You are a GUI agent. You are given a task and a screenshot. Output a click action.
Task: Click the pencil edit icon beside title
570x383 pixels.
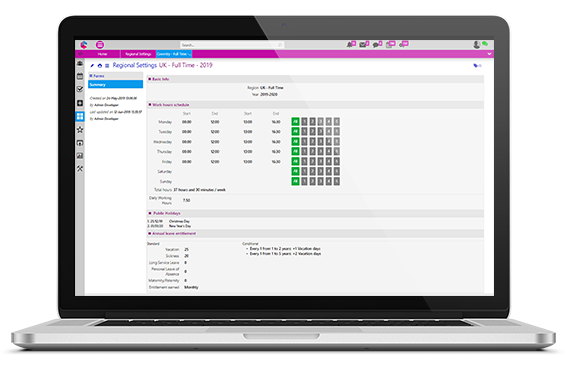[x=92, y=66]
